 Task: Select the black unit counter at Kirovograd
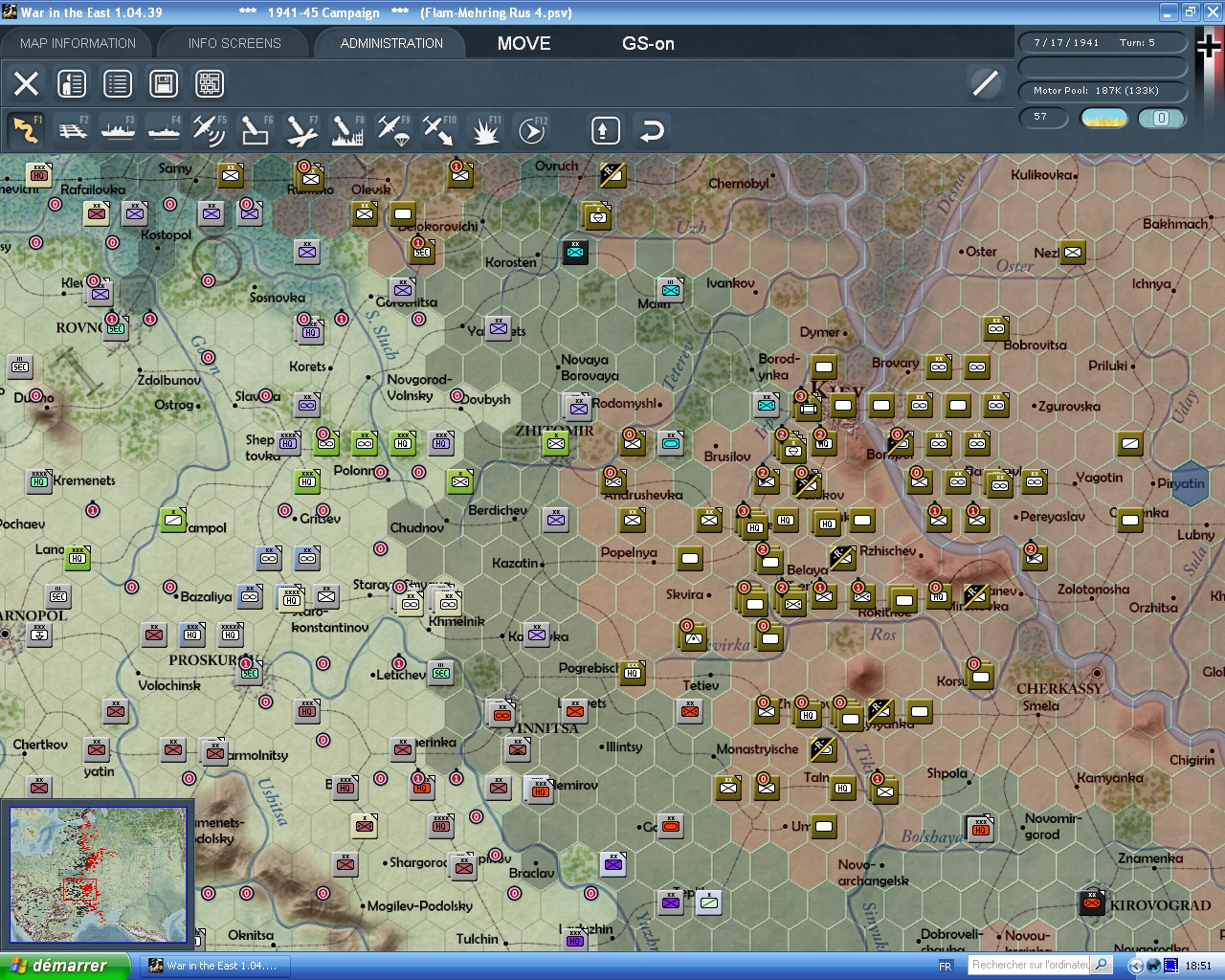1092,902
